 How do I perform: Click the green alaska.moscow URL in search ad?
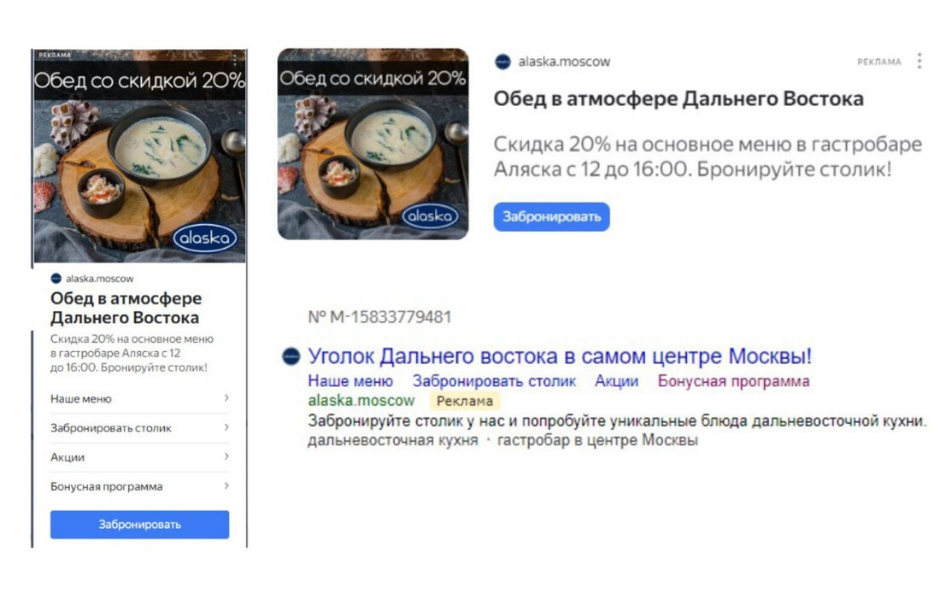[x=361, y=400]
